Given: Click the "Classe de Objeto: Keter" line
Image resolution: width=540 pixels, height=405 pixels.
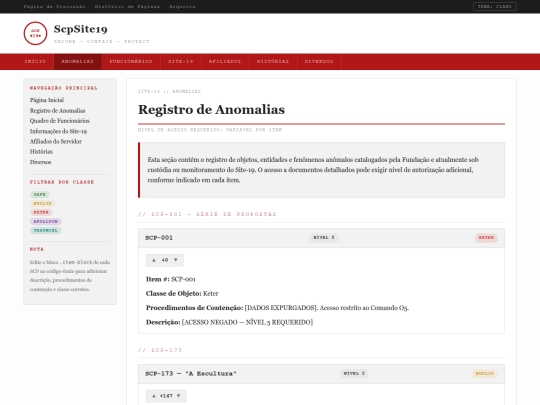Looking at the screenshot, I should pyautogui.click(x=182, y=294).
